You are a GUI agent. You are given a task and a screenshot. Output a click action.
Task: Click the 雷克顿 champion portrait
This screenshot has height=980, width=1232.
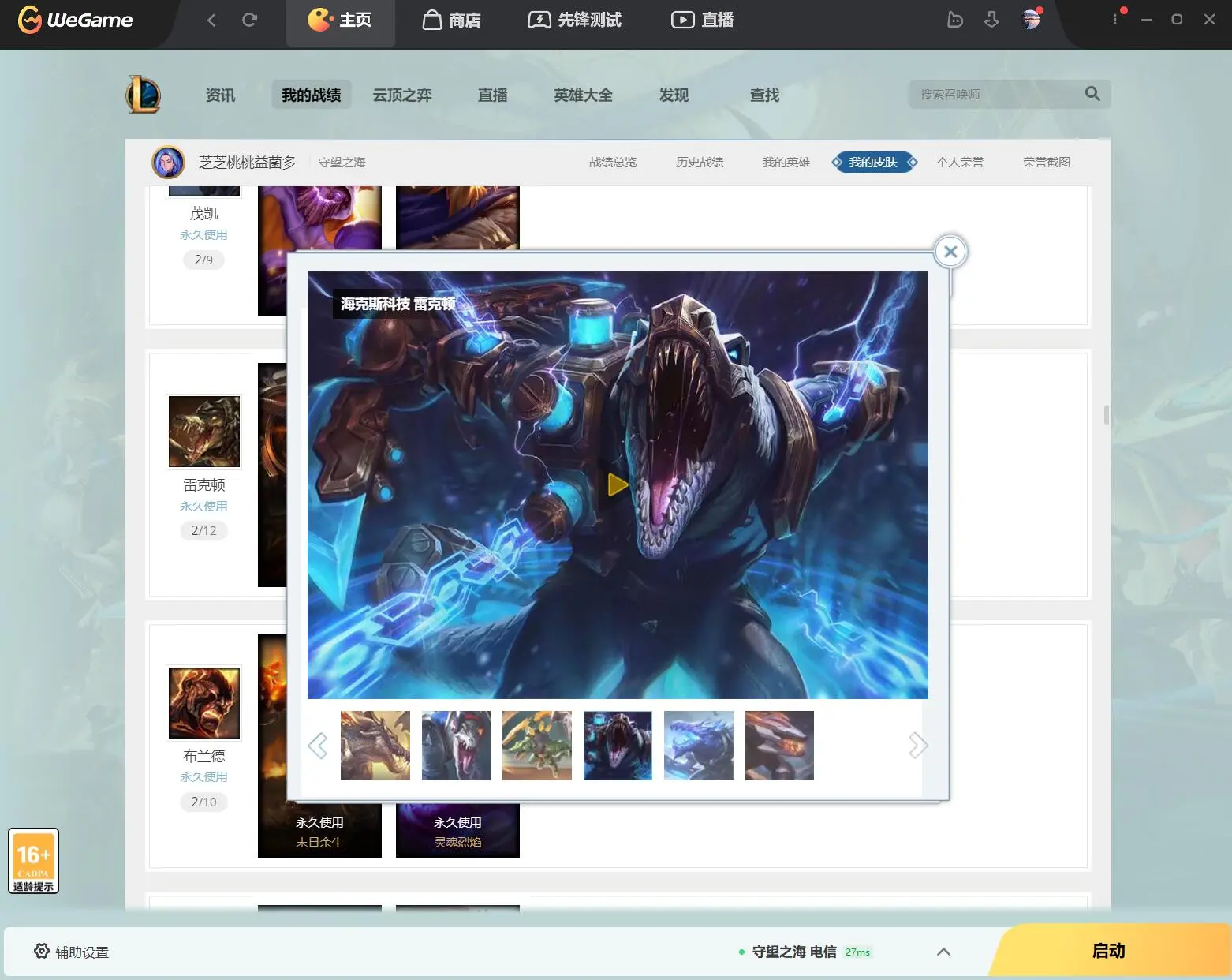[x=204, y=432]
